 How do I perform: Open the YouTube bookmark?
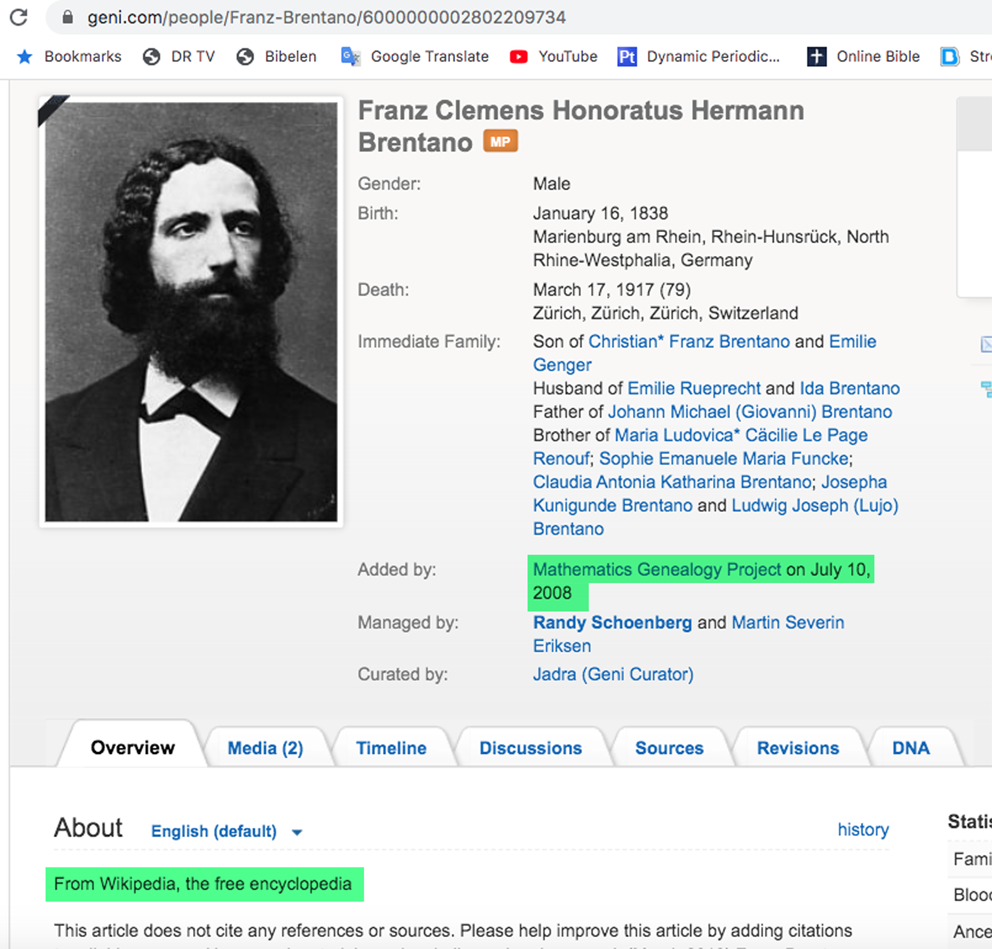point(554,56)
